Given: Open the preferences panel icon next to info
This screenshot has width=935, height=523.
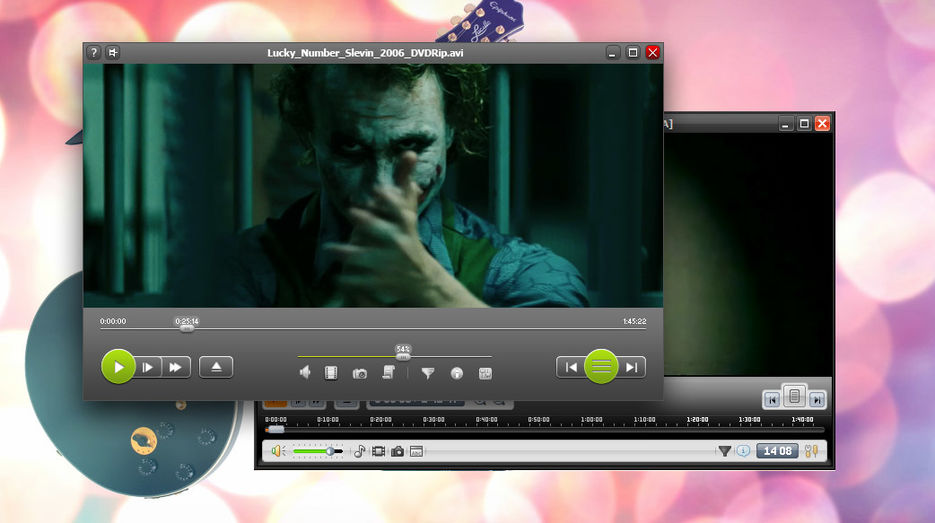Looking at the screenshot, I should pos(485,374).
